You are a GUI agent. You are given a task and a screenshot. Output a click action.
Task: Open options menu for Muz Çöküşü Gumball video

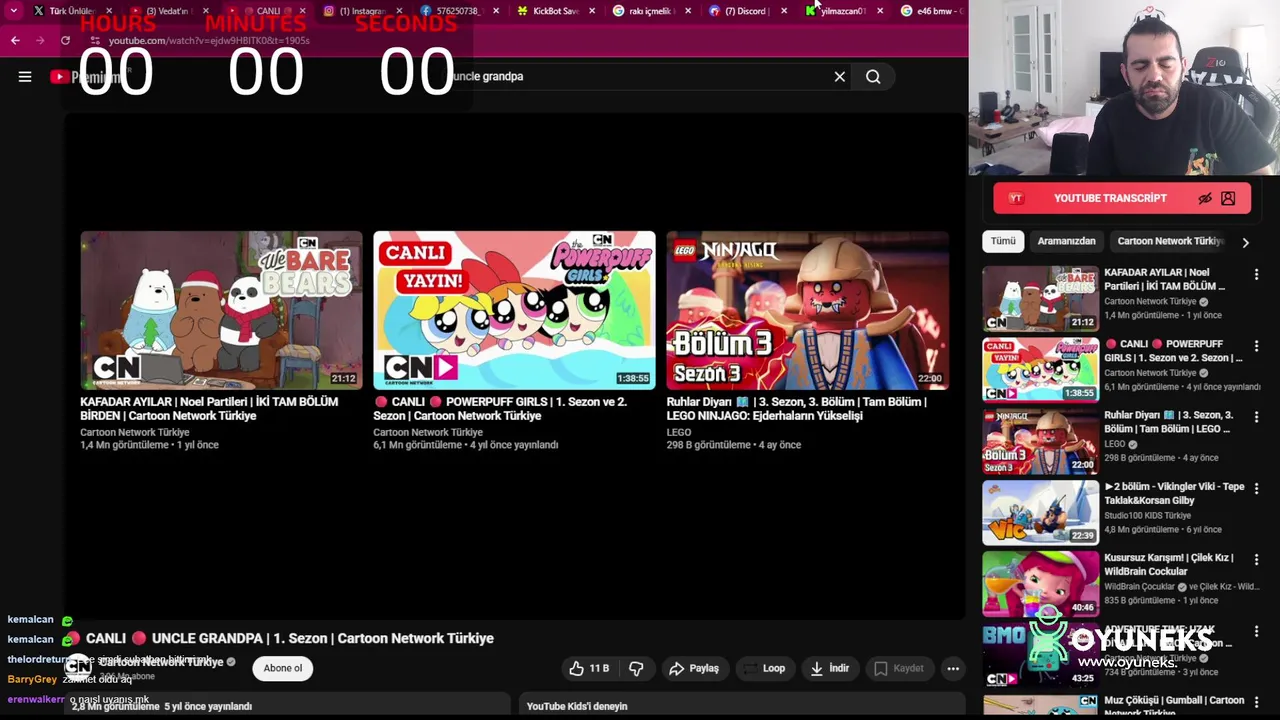click(x=1257, y=702)
